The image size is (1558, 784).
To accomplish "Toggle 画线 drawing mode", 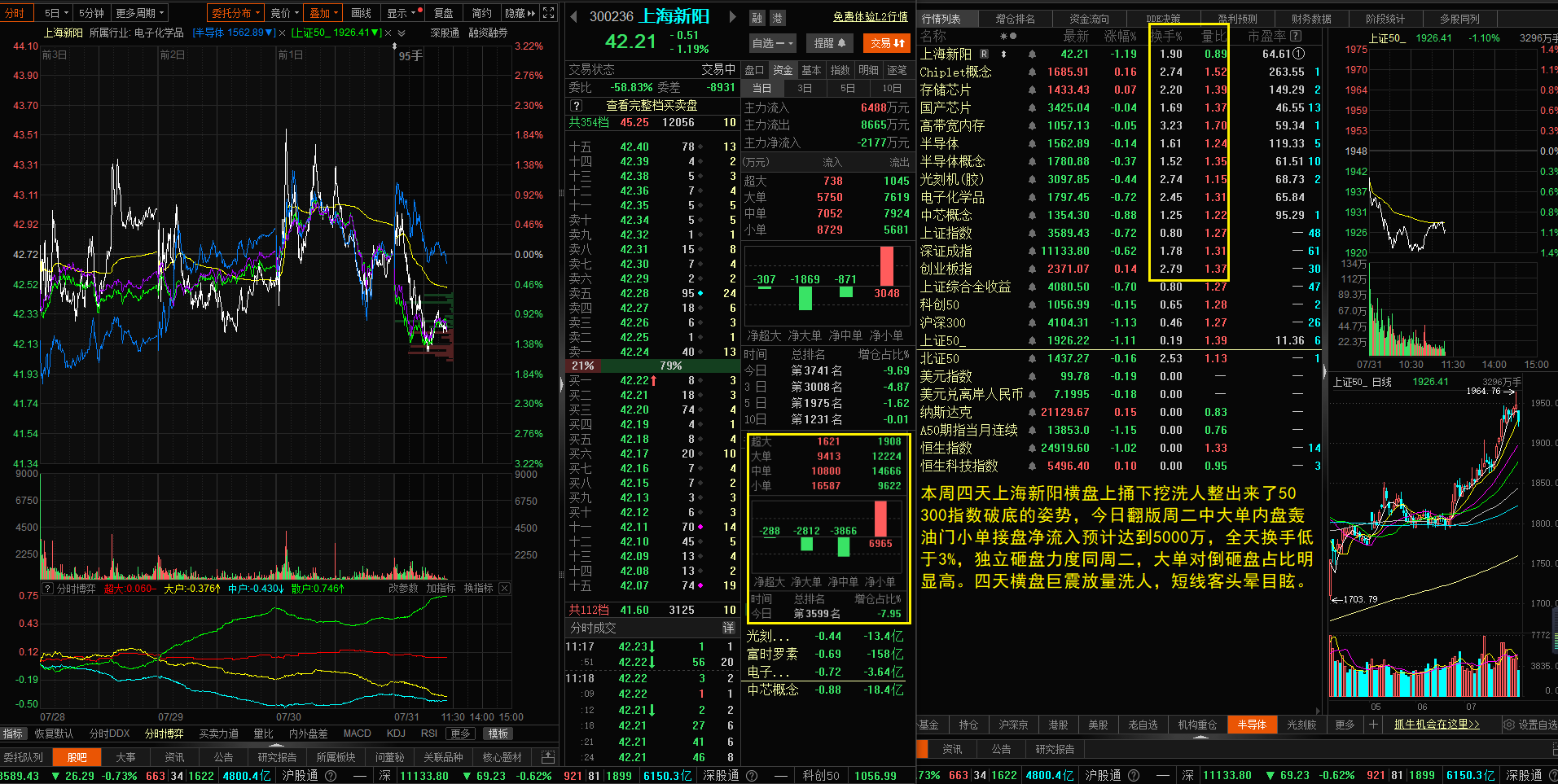I will (x=362, y=13).
